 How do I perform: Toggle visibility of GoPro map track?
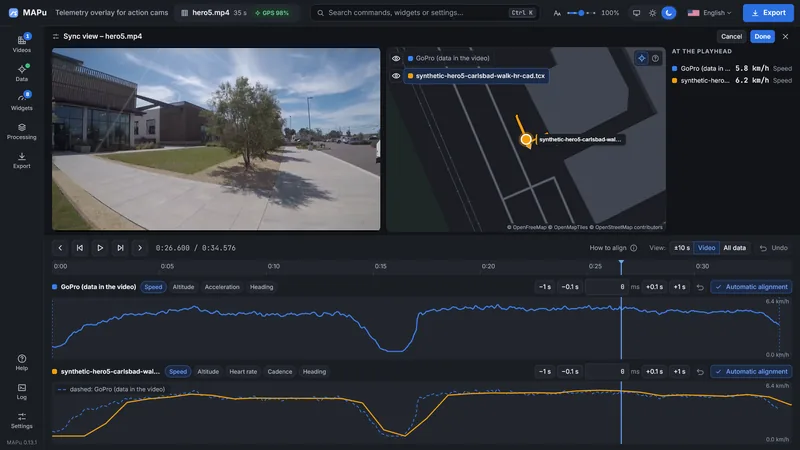pos(396,58)
